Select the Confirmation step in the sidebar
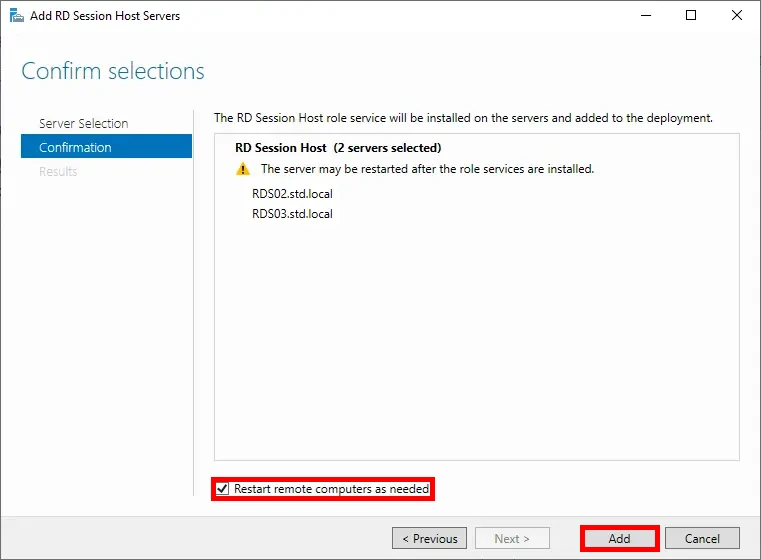Screen dimensions: 761x560 (x=75, y=147)
